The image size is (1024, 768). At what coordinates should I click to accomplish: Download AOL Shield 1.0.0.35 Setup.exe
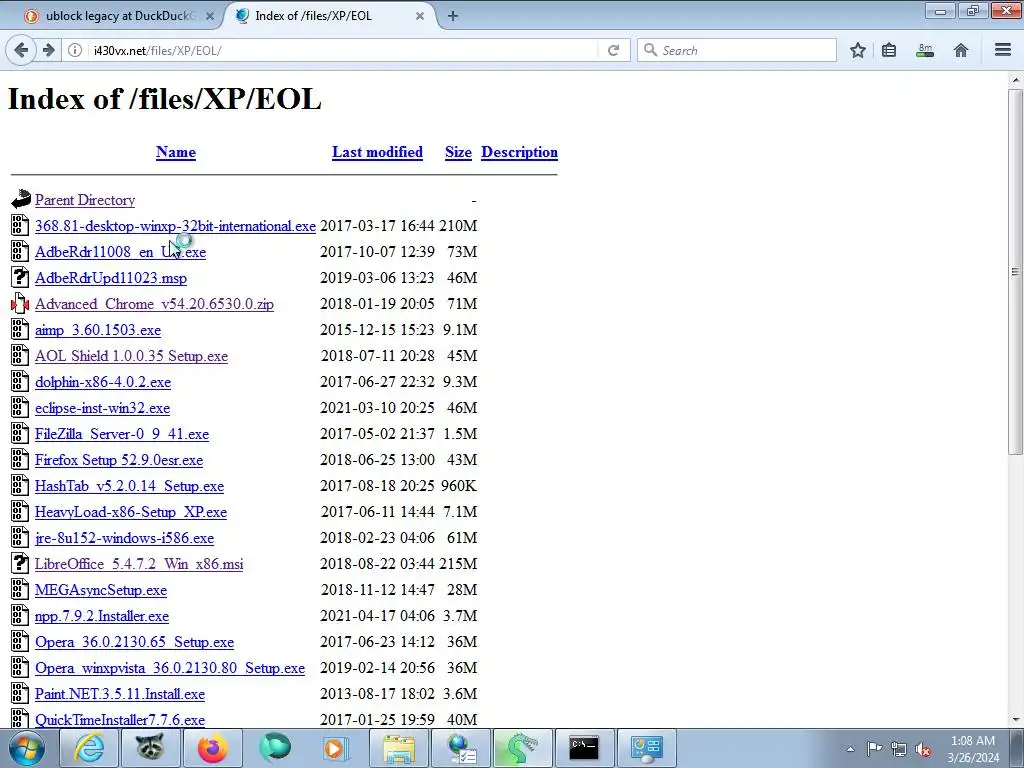coord(131,356)
